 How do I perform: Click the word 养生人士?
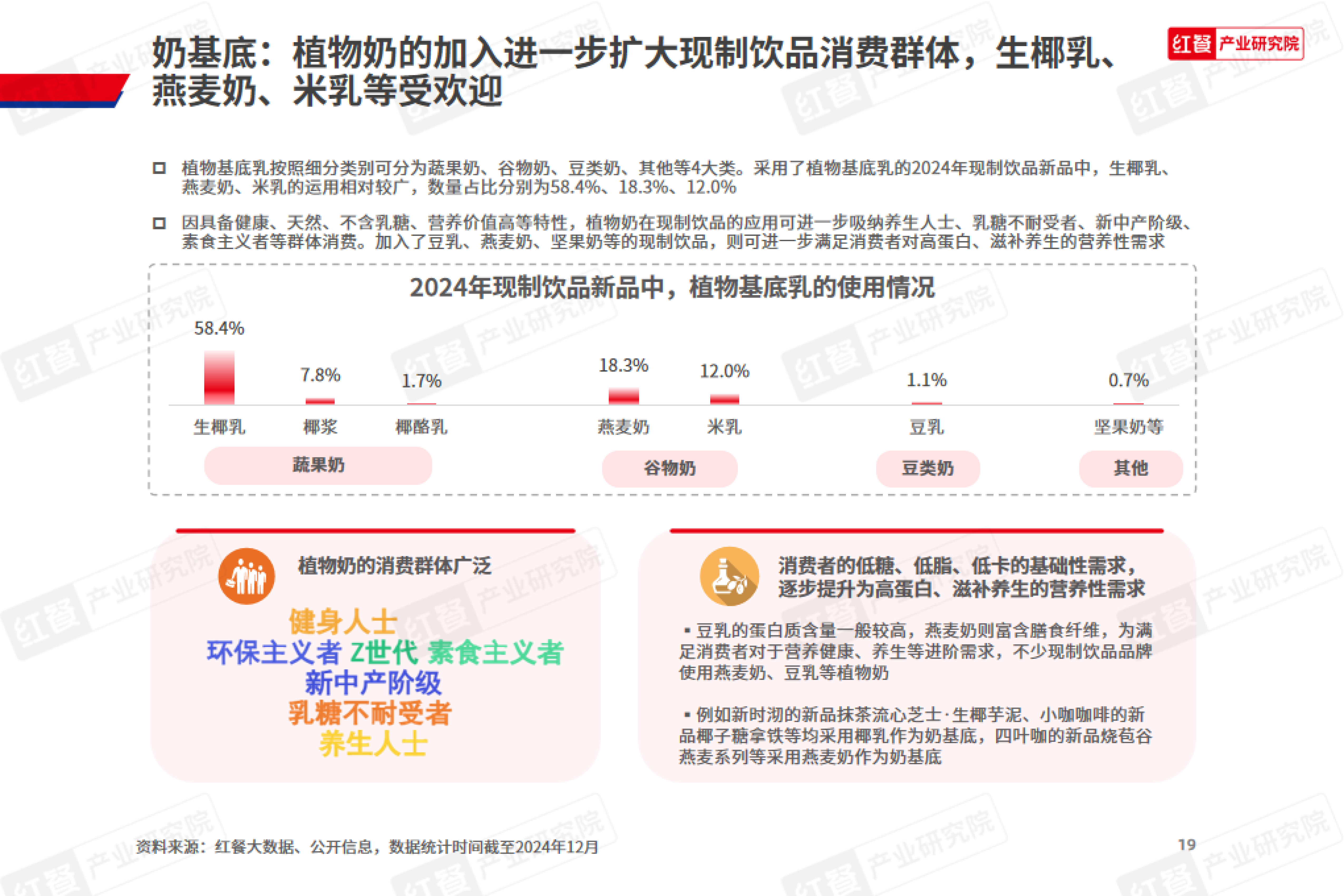click(x=373, y=744)
